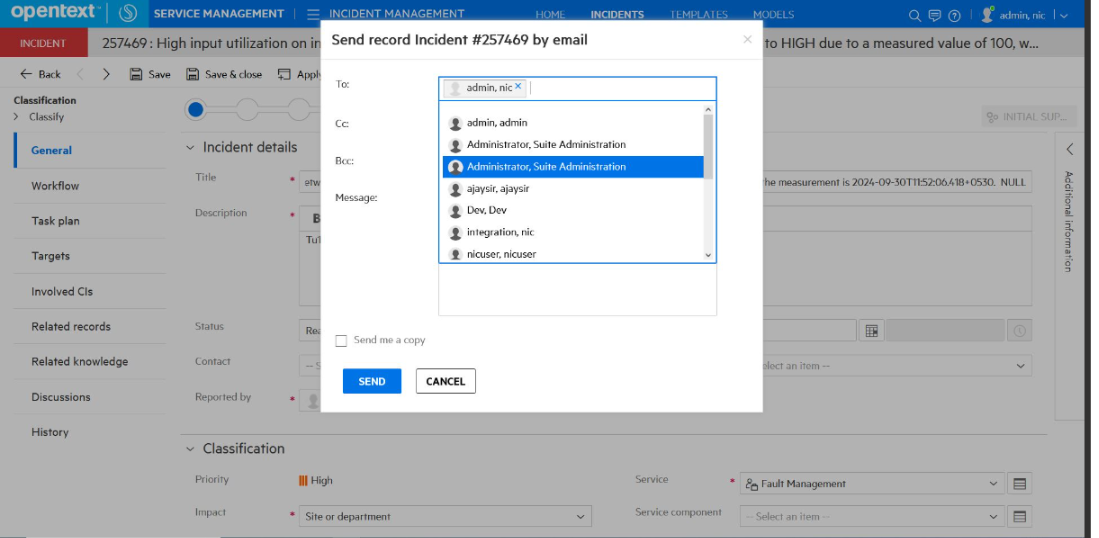The image size is (1099, 538).
Task: Open the list icon next to Service field
Action: 1020,483
